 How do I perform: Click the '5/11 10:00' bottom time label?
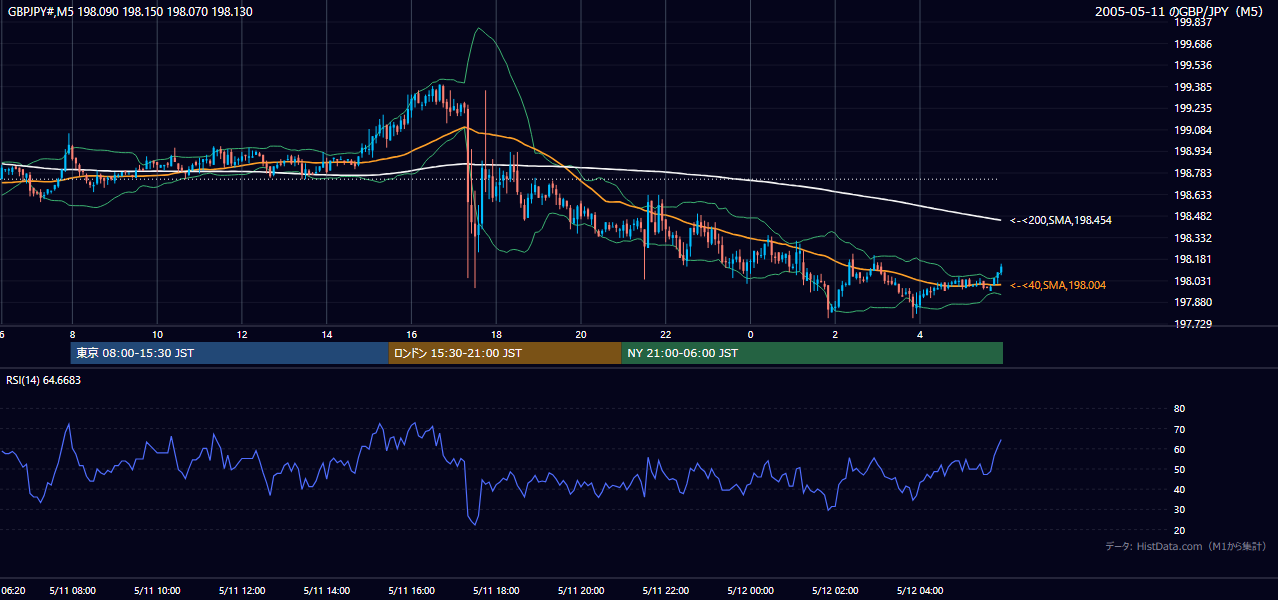[157, 591]
